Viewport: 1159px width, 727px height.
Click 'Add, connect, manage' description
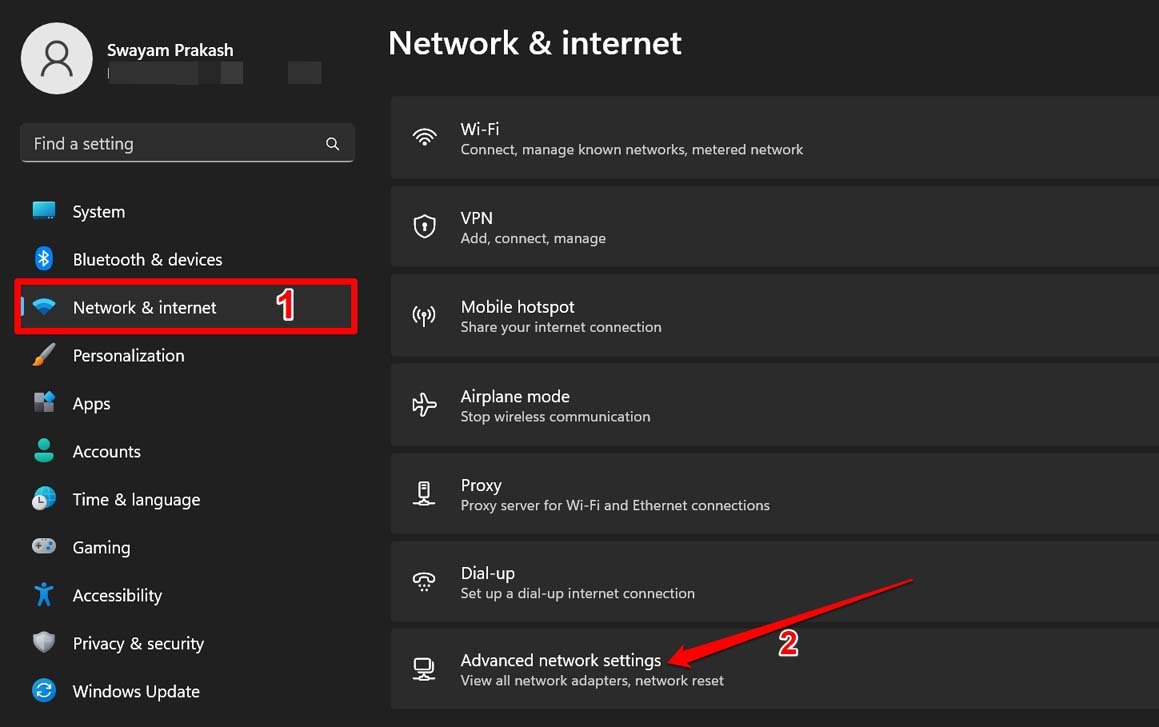tap(533, 239)
